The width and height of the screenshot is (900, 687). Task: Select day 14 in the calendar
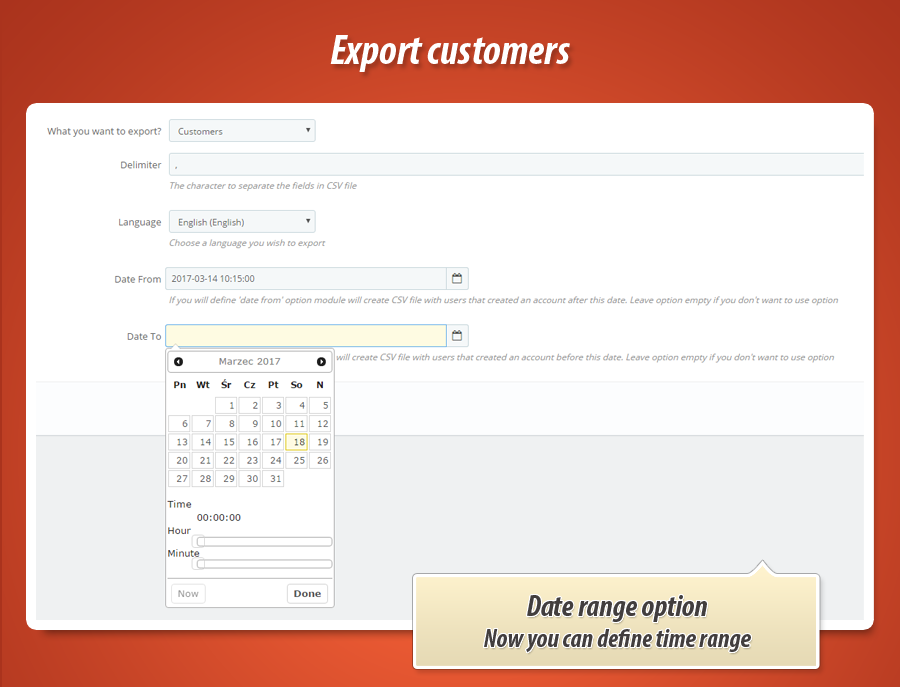[204, 442]
